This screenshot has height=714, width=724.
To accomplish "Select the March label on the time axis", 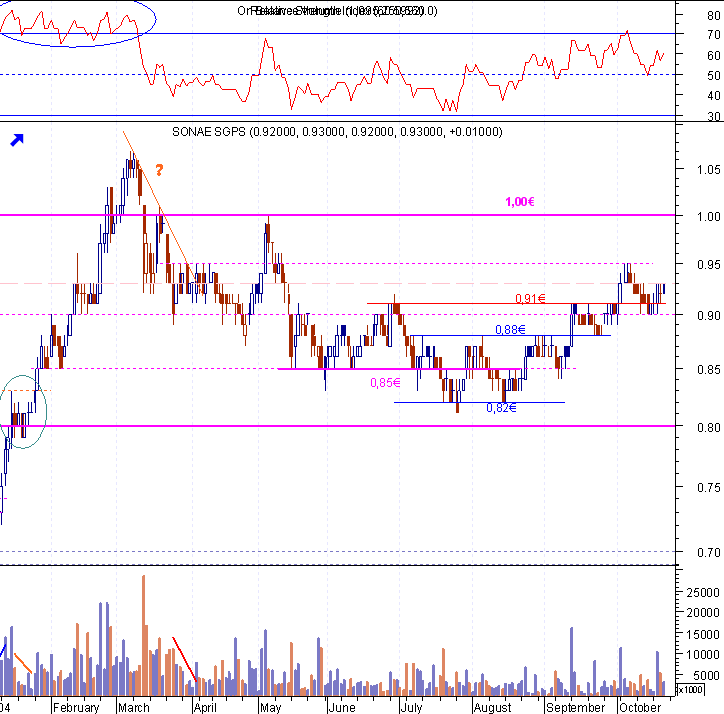I will point(134,708).
